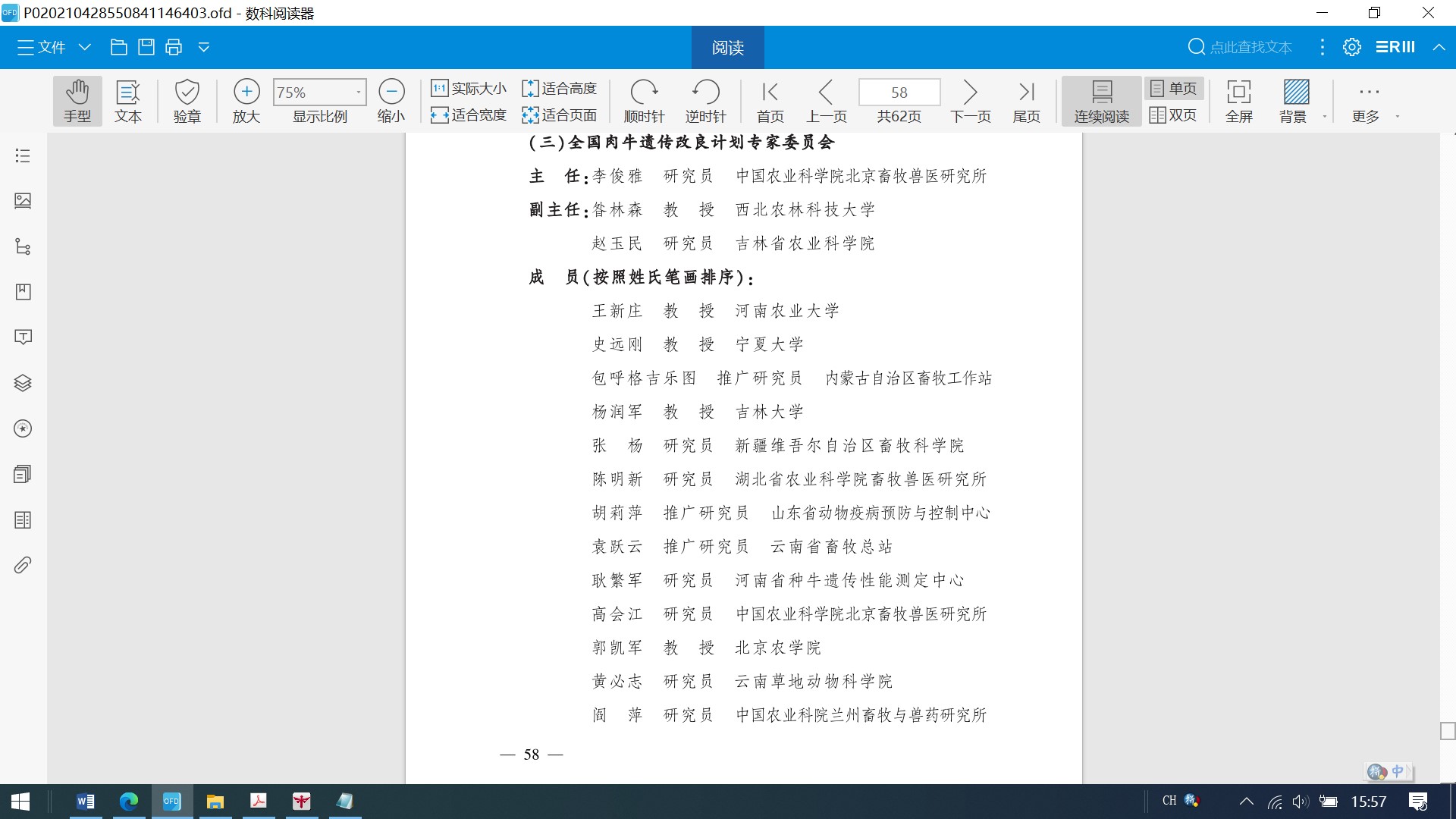Viewport: 1456px width, 819px height.
Task: Expand the 更多 more options dropdown
Action: (1397, 117)
